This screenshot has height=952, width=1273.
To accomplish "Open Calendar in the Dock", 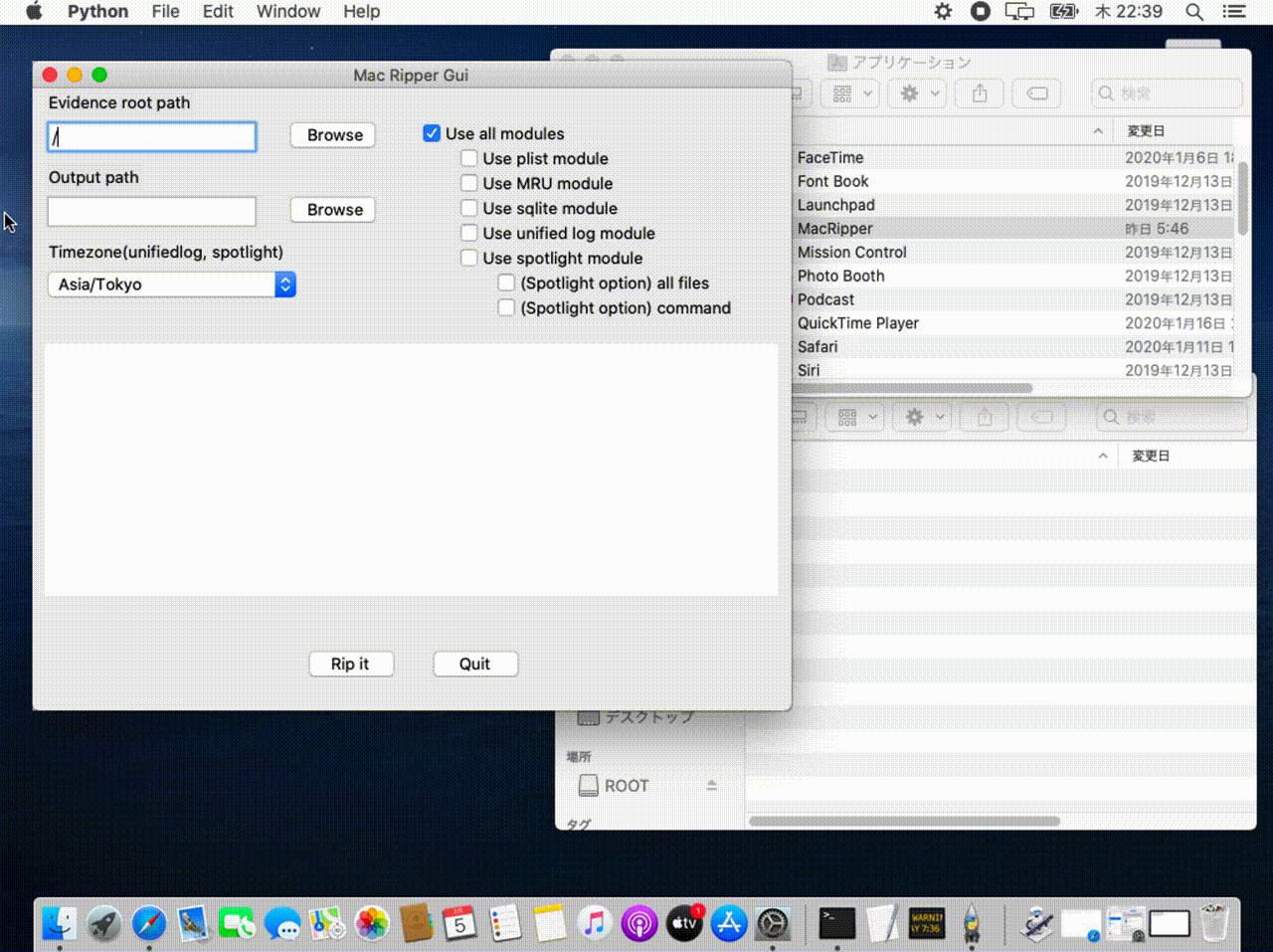I will (x=459, y=923).
